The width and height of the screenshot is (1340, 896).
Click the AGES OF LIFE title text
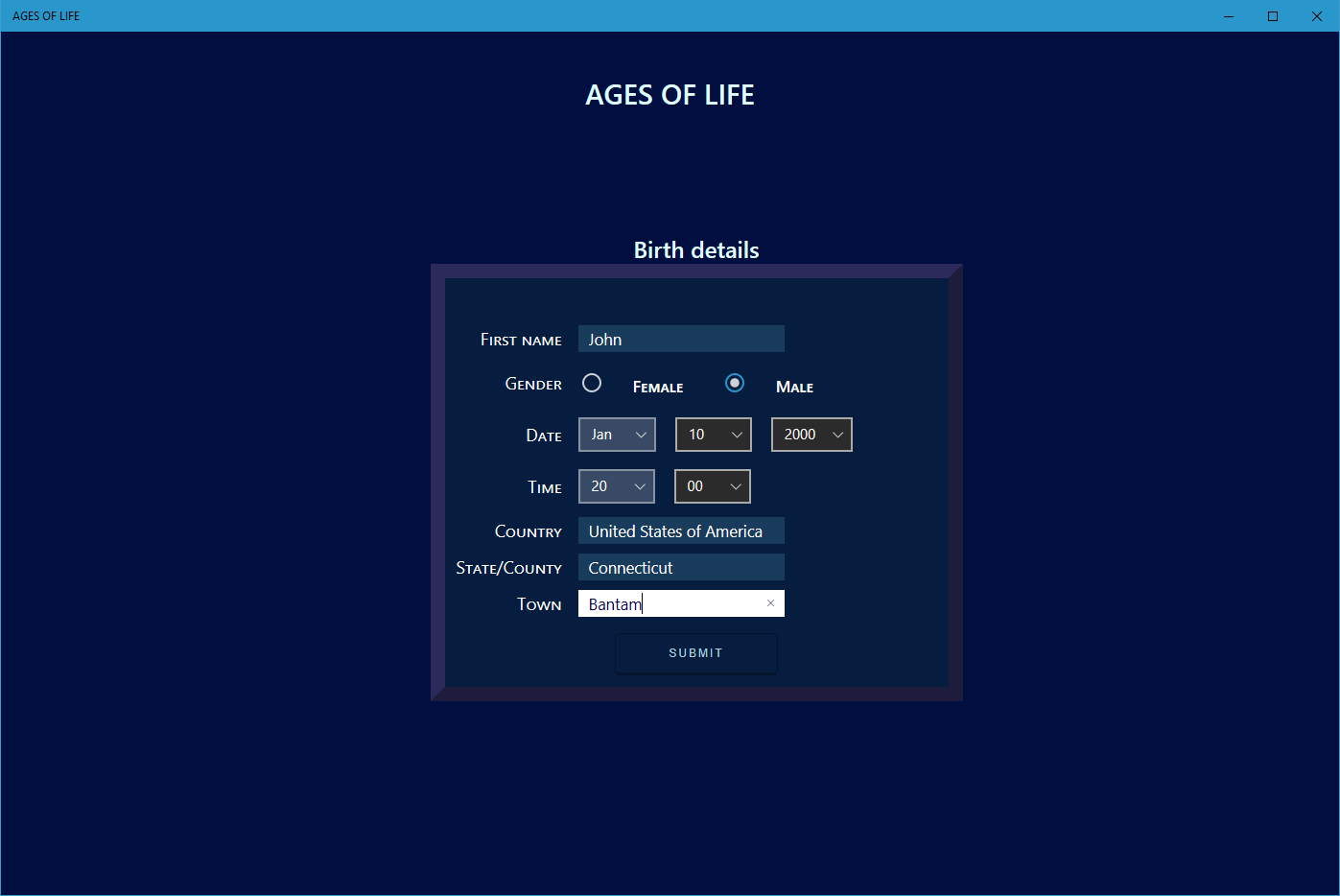click(x=670, y=94)
